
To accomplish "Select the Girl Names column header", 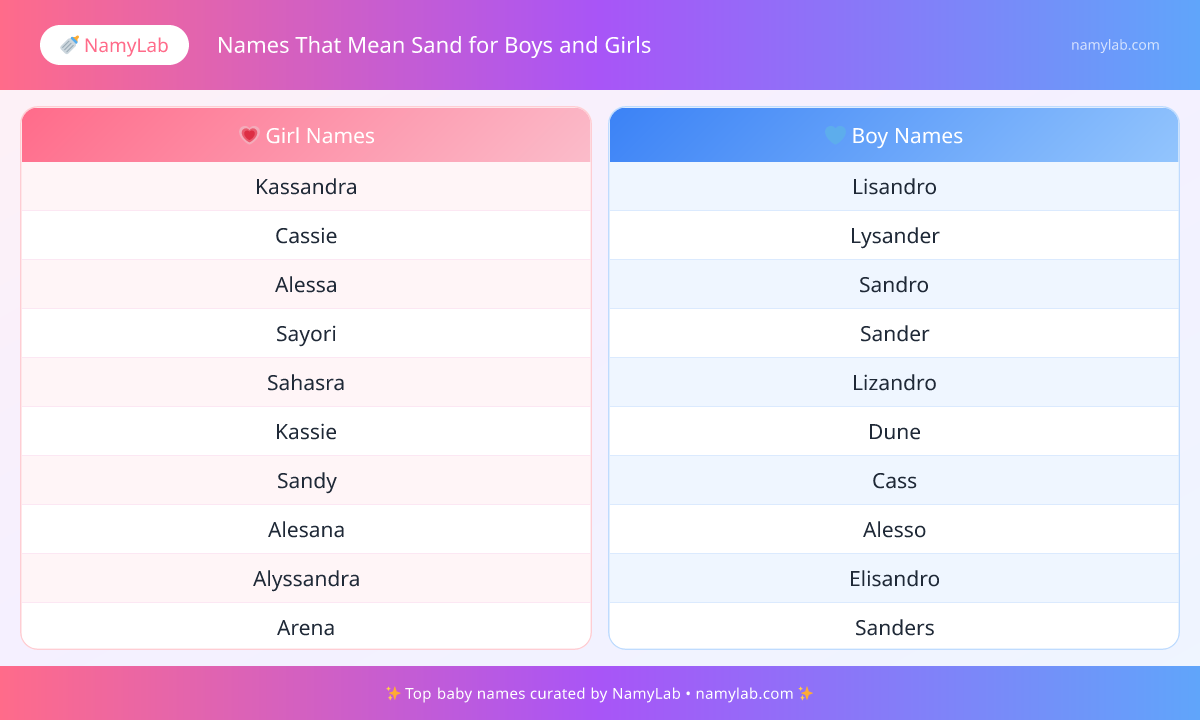I will click(x=306, y=135).
